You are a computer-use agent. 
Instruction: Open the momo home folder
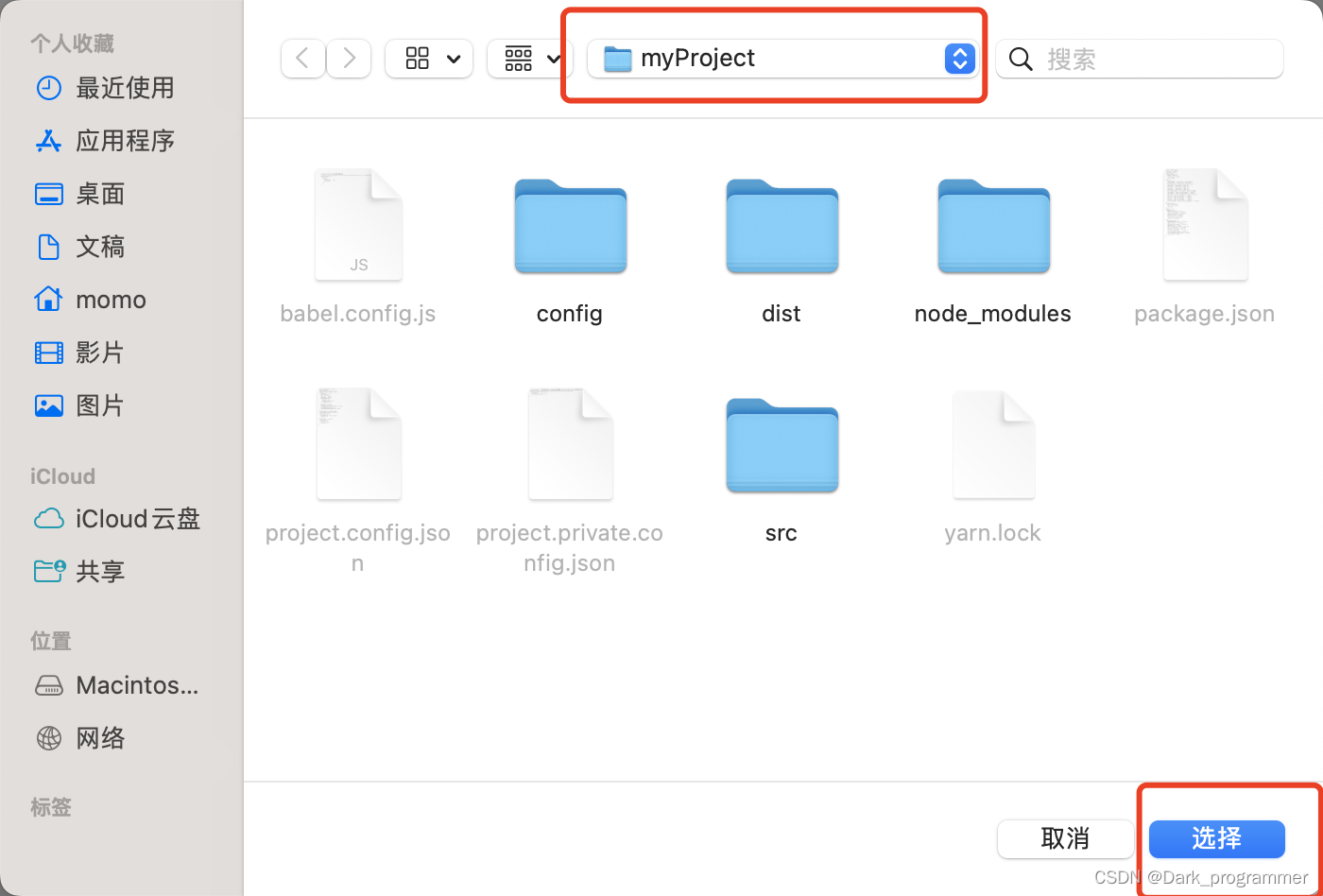[x=90, y=300]
